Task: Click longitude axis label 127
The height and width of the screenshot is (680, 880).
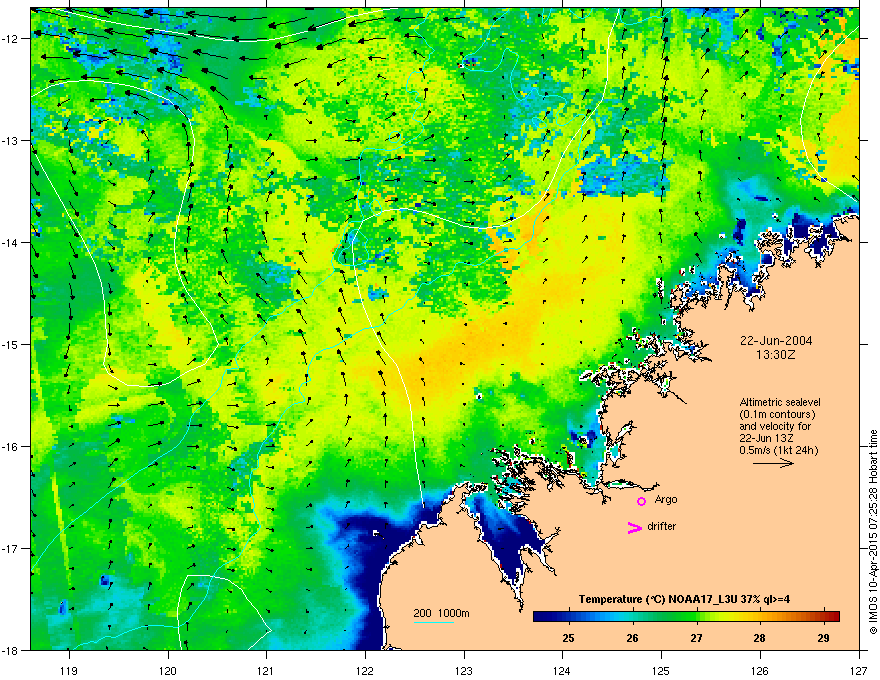Action: [x=859, y=670]
